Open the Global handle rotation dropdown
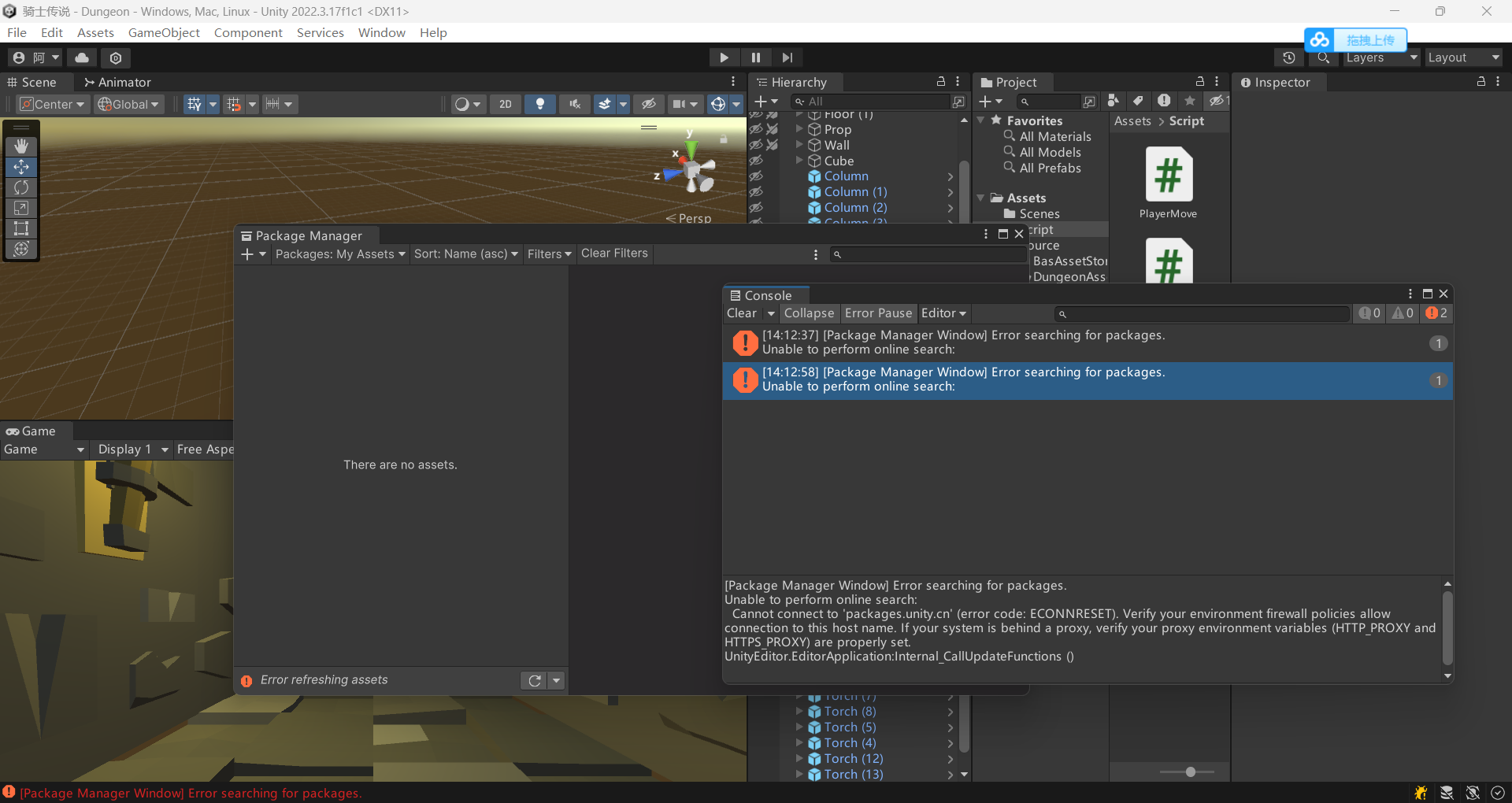 pos(129,104)
